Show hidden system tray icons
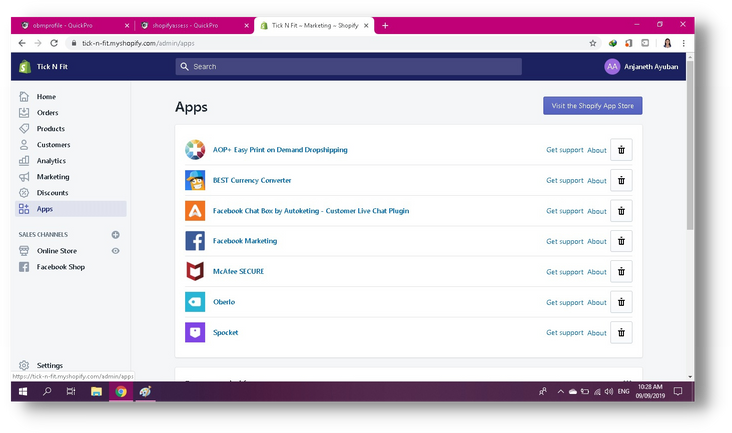This screenshot has width=732, height=433. [560, 392]
